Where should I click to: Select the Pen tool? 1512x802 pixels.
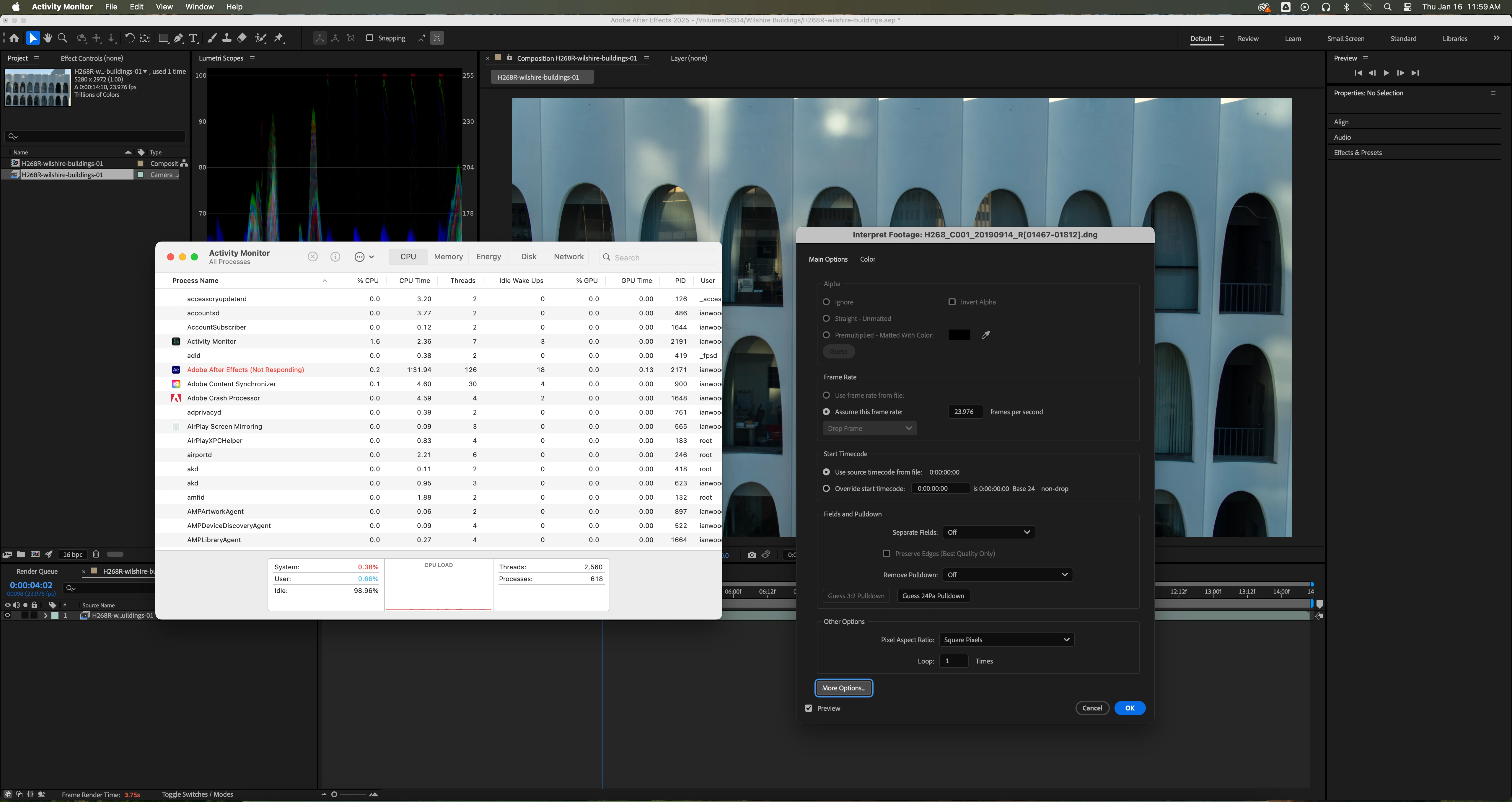pos(178,38)
